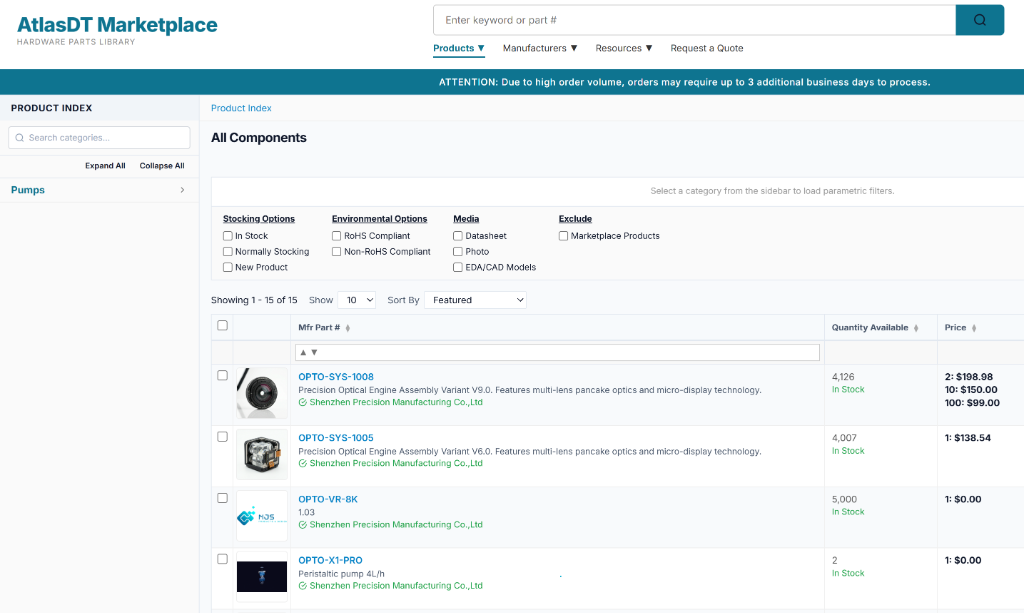Screen dimensions: 1024x613
Task: Open the Resources menu
Action: 624,48
